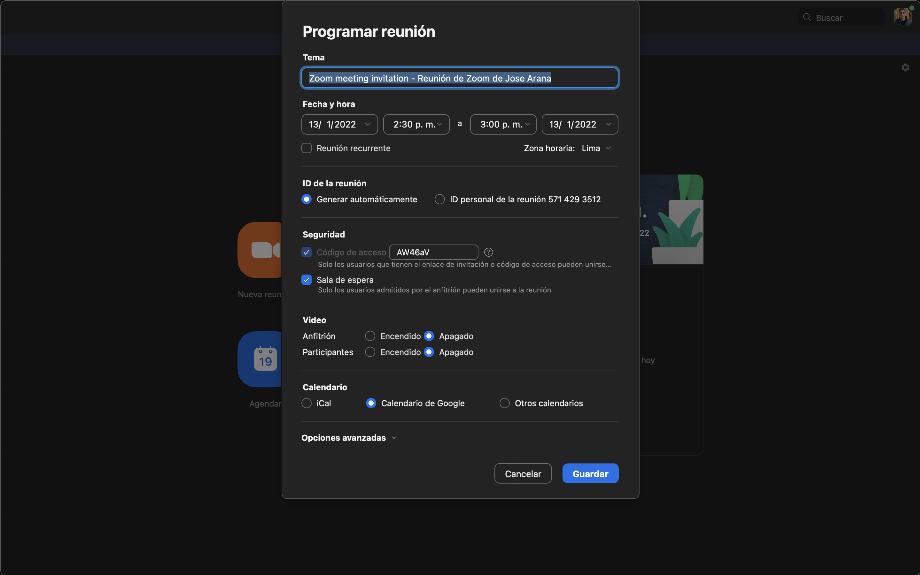Image resolution: width=920 pixels, height=575 pixels.
Task: Set Anfitrión video to Encendido
Action: (370, 336)
